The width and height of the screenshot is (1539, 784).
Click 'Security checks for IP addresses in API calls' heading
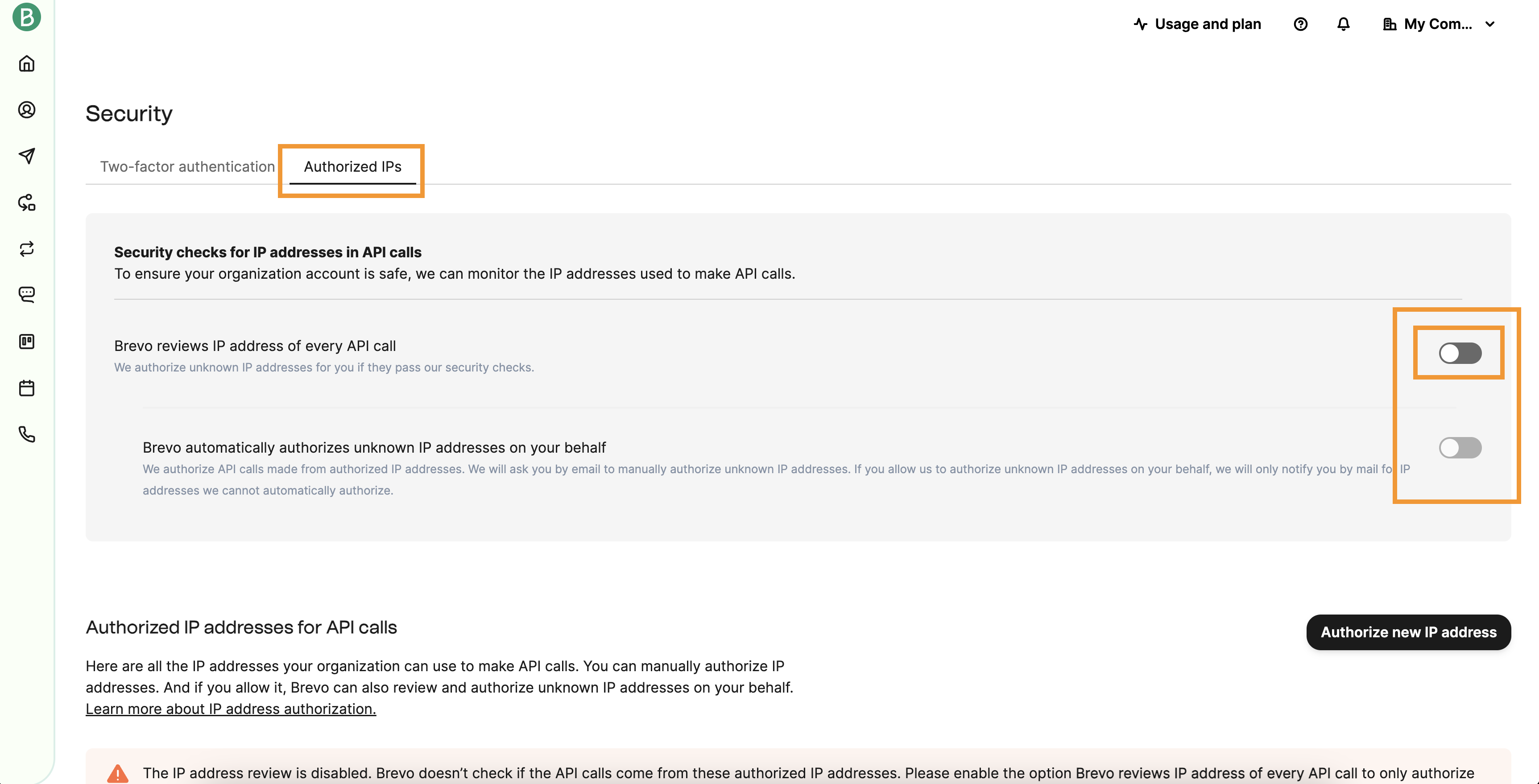tap(268, 252)
